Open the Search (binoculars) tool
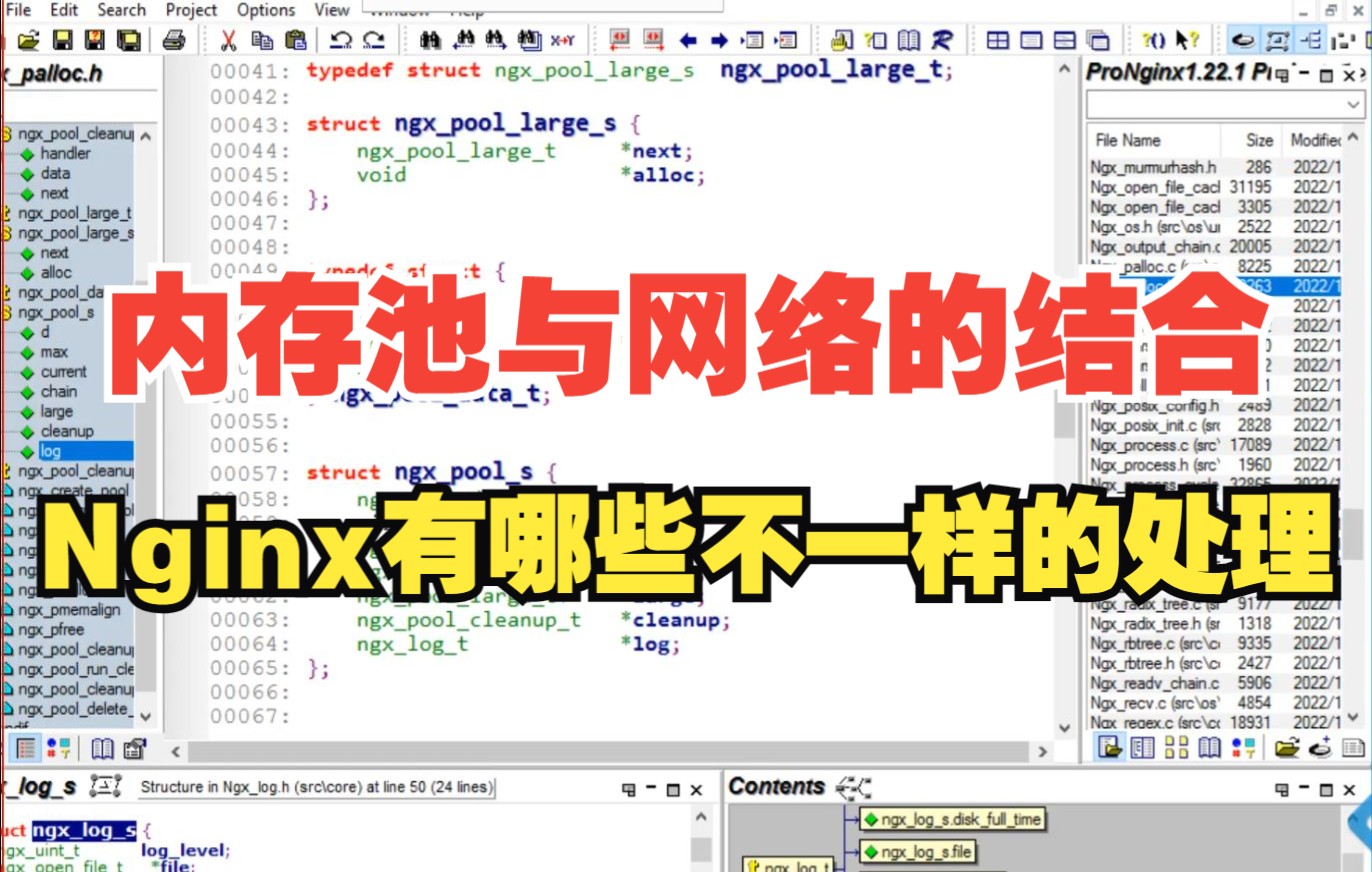This screenshot has width=1372, height=872. (x=432, y=40)
